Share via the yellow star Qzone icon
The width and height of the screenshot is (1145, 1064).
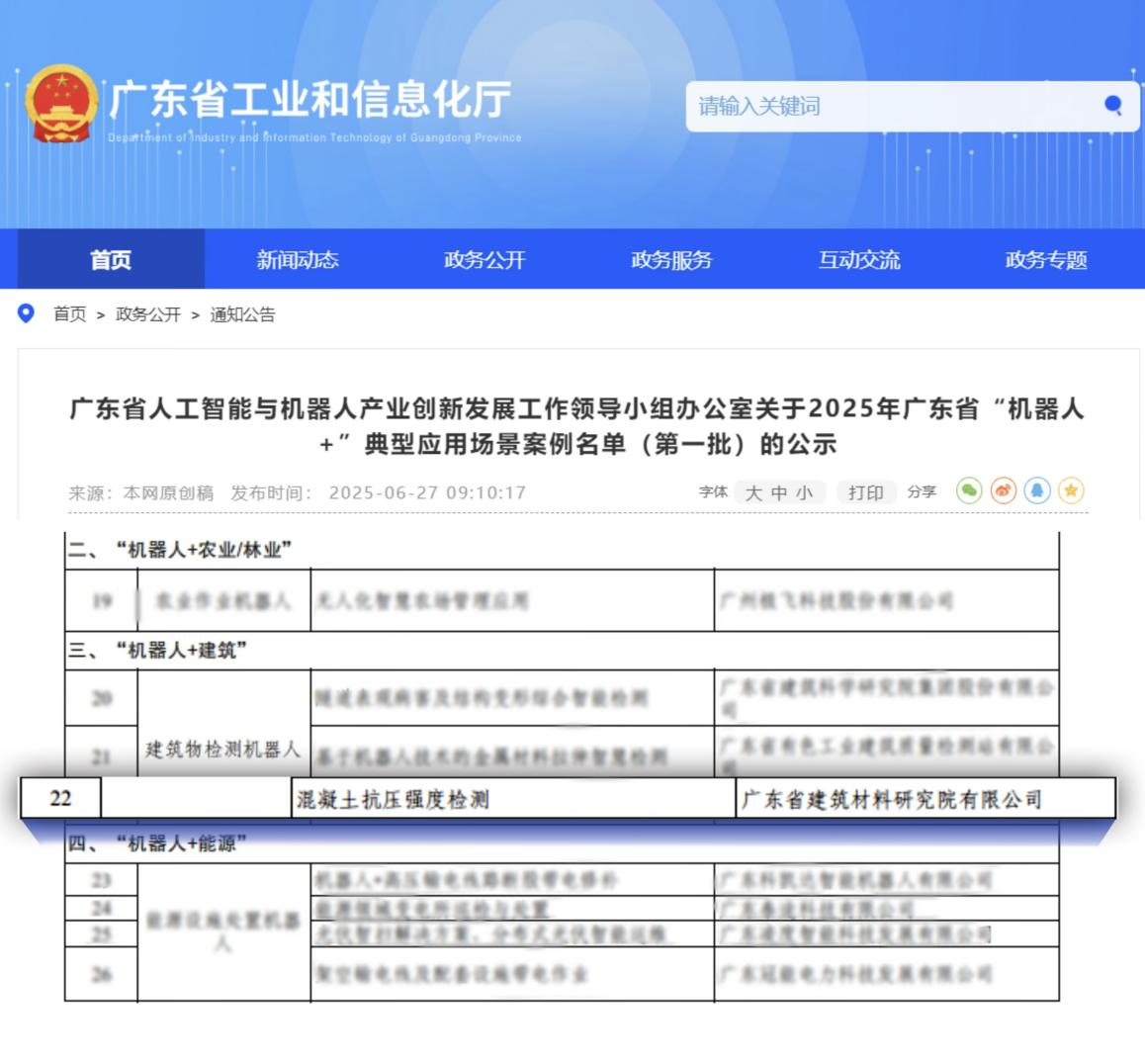click(x=1071, y=491)
